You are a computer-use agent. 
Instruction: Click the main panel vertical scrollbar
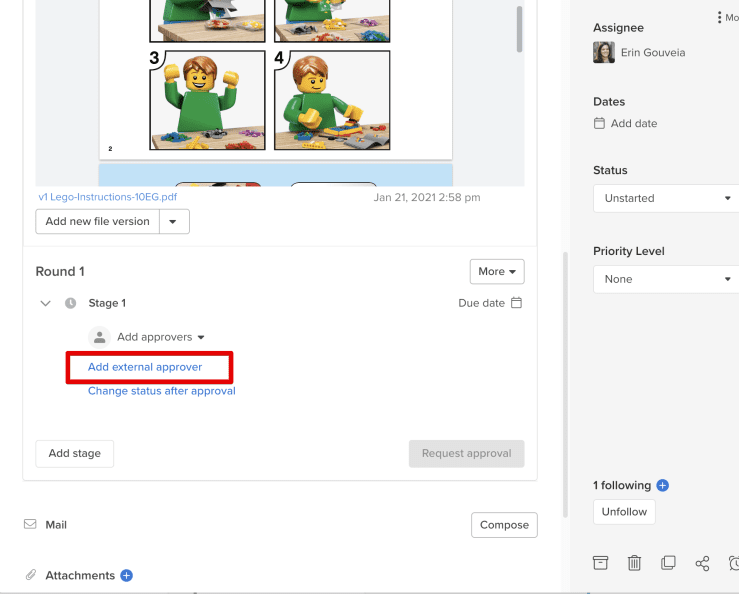tap(565, 385)
